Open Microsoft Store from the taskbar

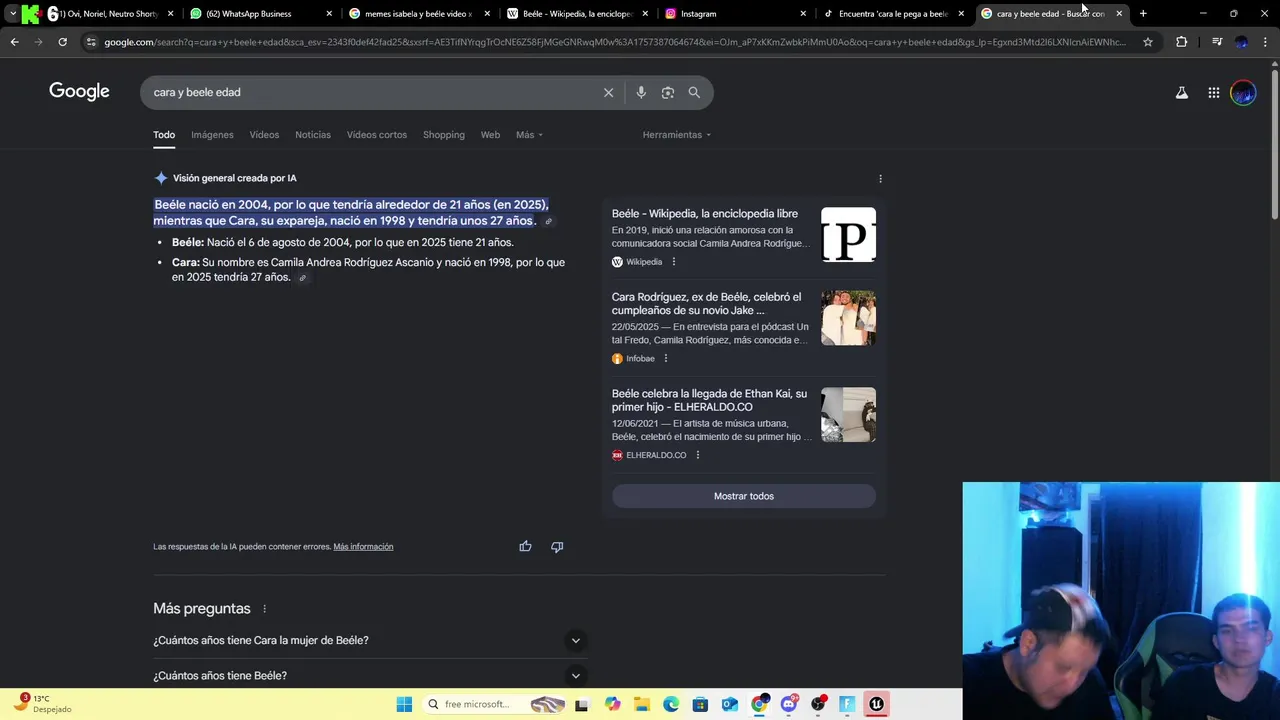point(700,704)
